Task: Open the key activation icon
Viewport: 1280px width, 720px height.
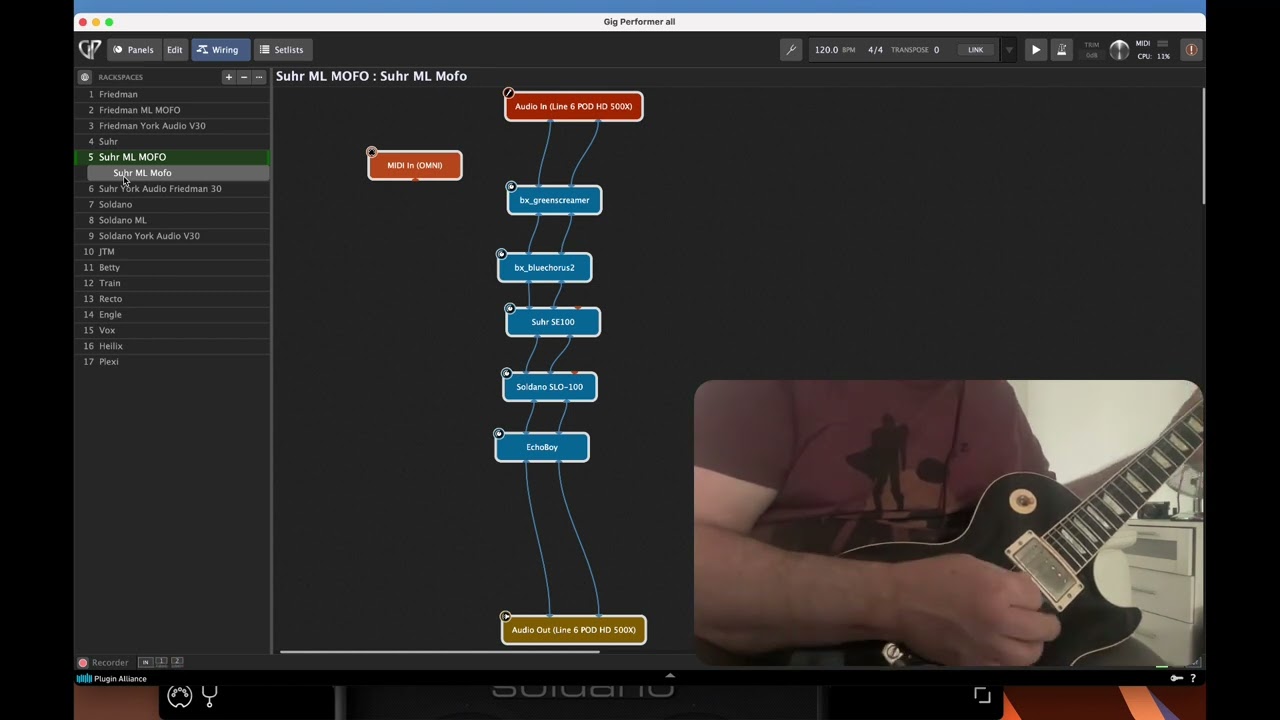Action: [x=1176, y=678]
